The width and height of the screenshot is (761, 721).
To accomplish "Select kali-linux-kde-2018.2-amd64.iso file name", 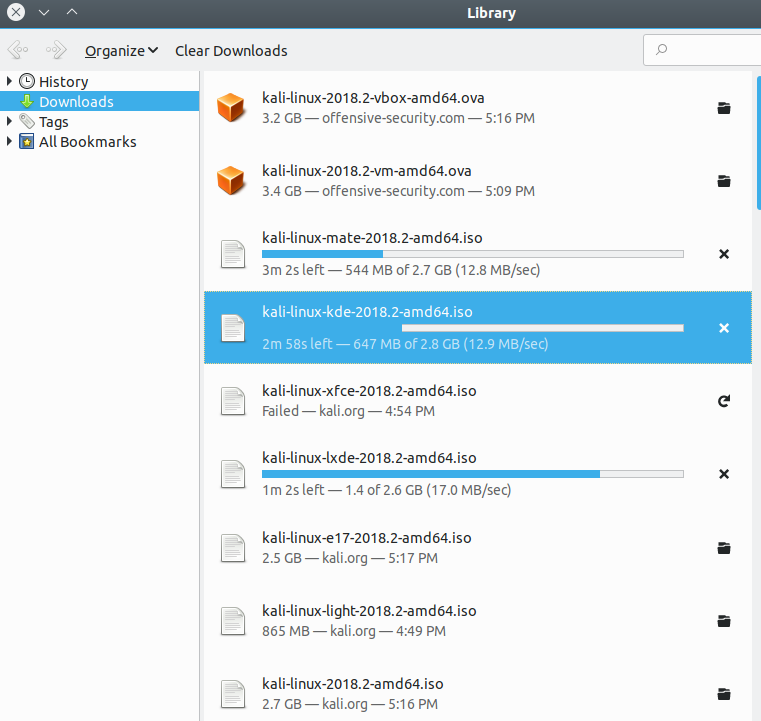I will click(x=367, y=311).
